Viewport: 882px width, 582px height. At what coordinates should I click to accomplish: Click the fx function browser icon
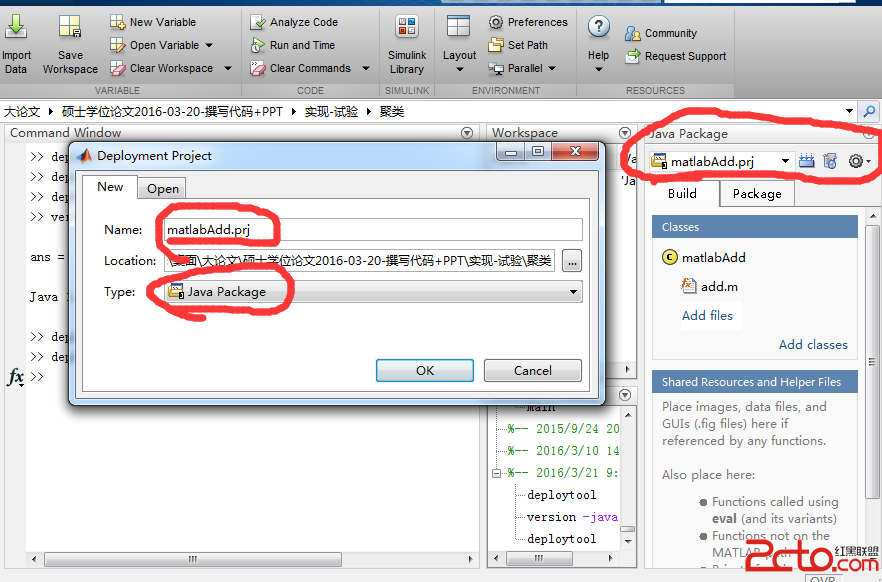click(x=15, y=376)
